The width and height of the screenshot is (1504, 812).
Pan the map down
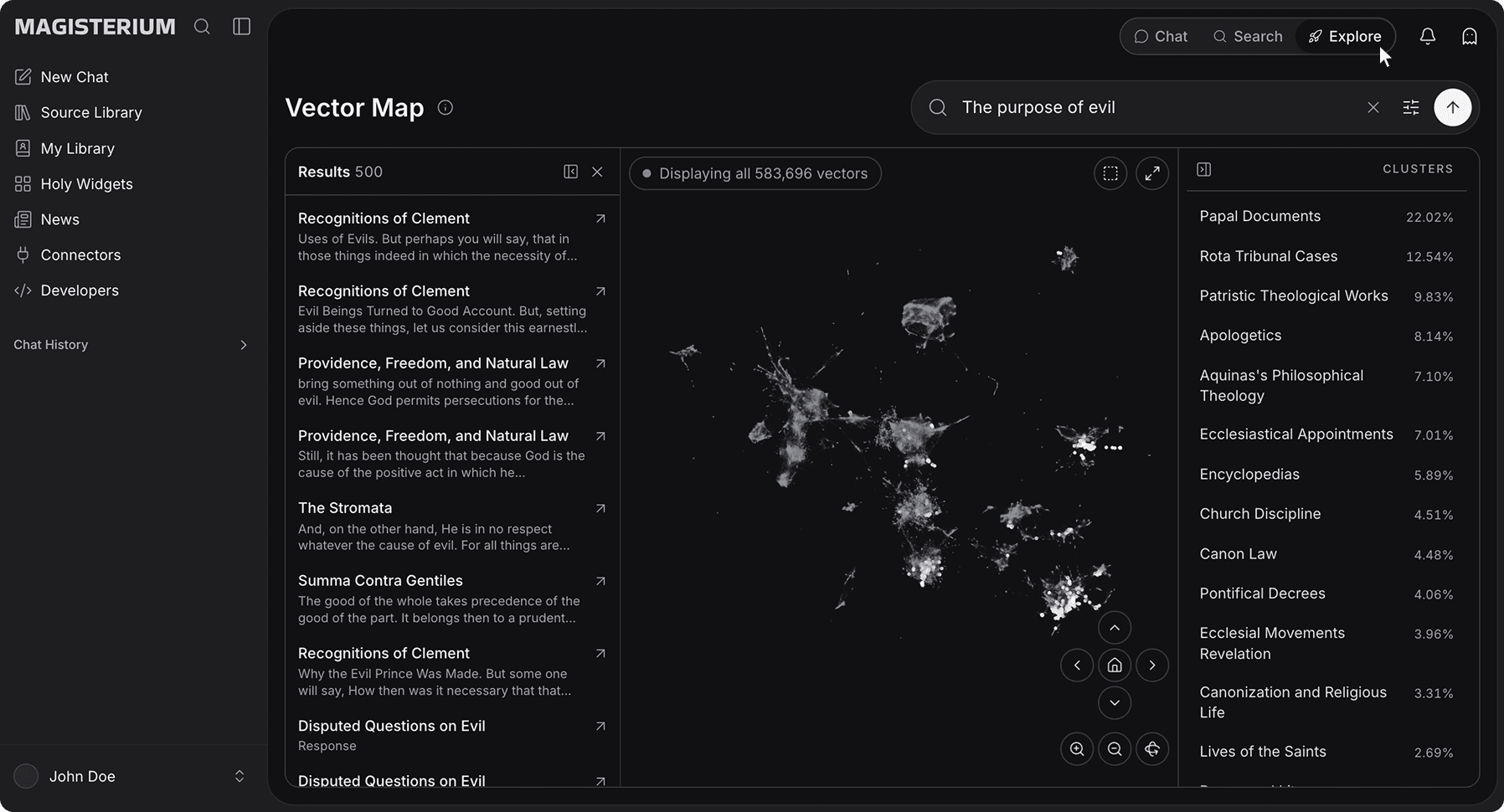(x=1115, y=703)
